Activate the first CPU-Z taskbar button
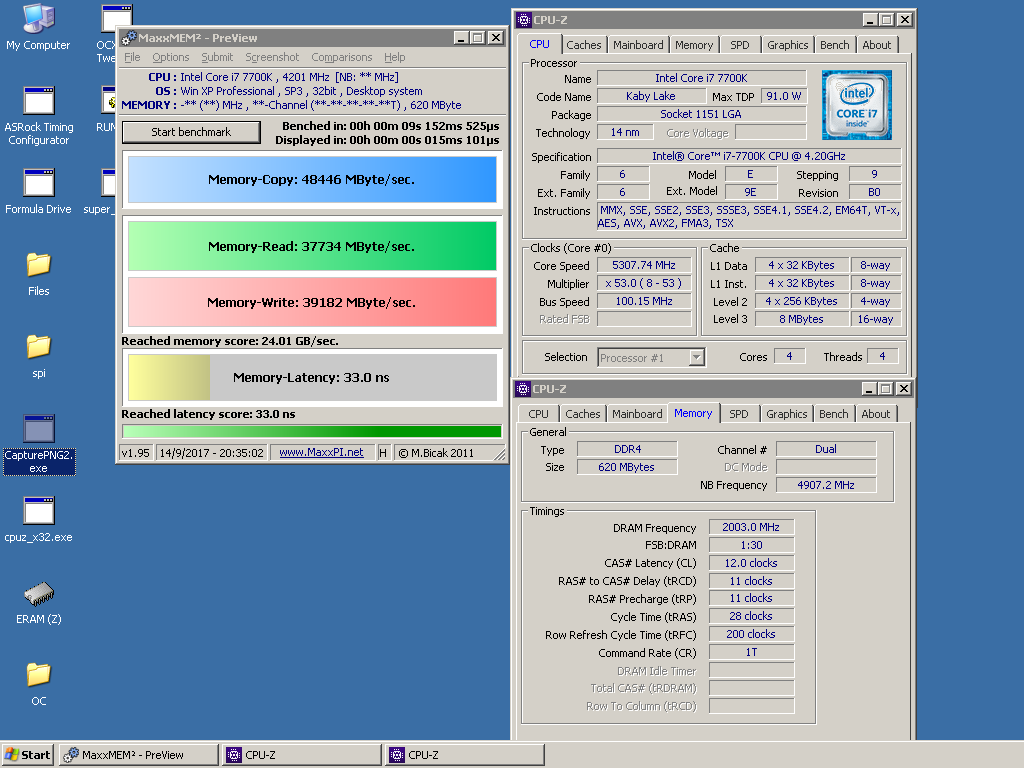Screen dimensions: 1024x768 click(302, 755)
